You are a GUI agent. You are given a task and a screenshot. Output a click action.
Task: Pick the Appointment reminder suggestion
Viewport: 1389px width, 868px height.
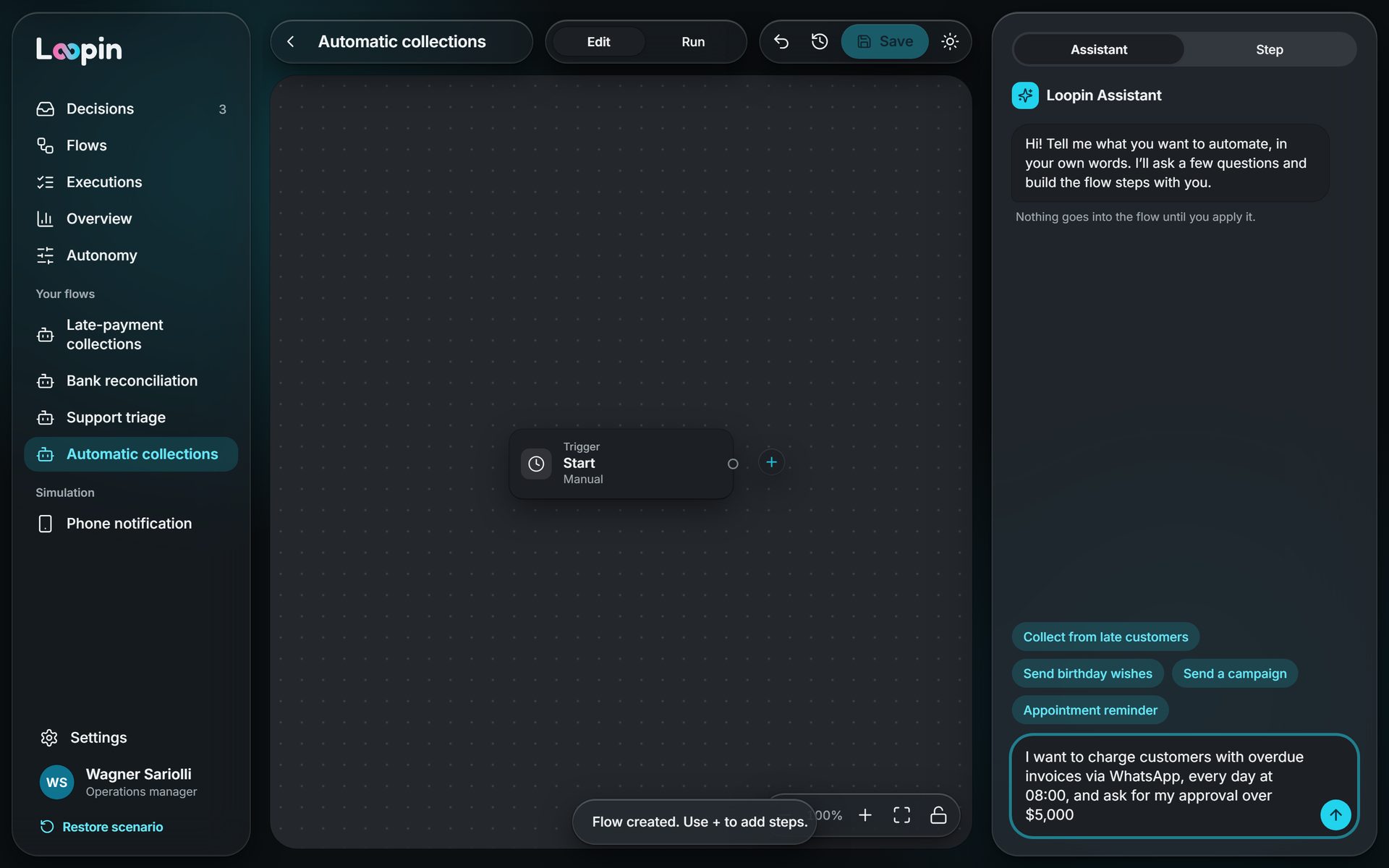1090,710
